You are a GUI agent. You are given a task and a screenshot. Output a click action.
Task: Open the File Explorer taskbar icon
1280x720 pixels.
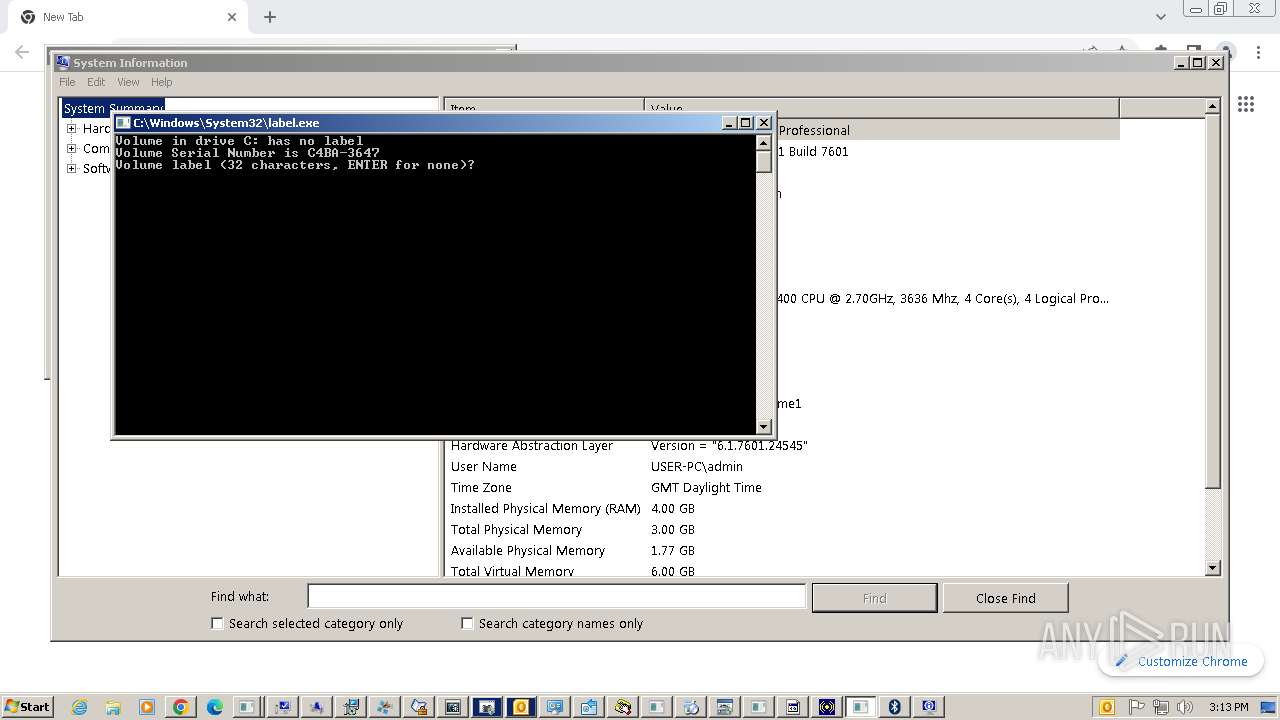(113, 707)
